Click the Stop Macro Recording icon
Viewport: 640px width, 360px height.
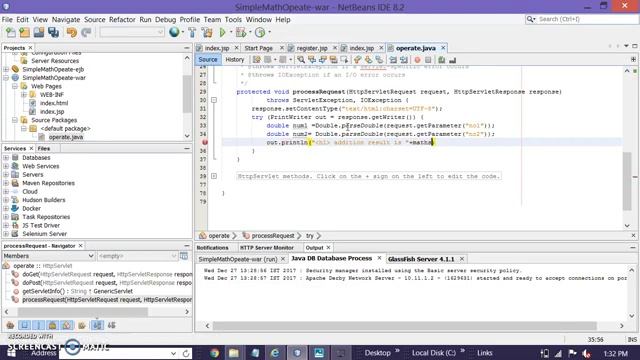(428, 60)
